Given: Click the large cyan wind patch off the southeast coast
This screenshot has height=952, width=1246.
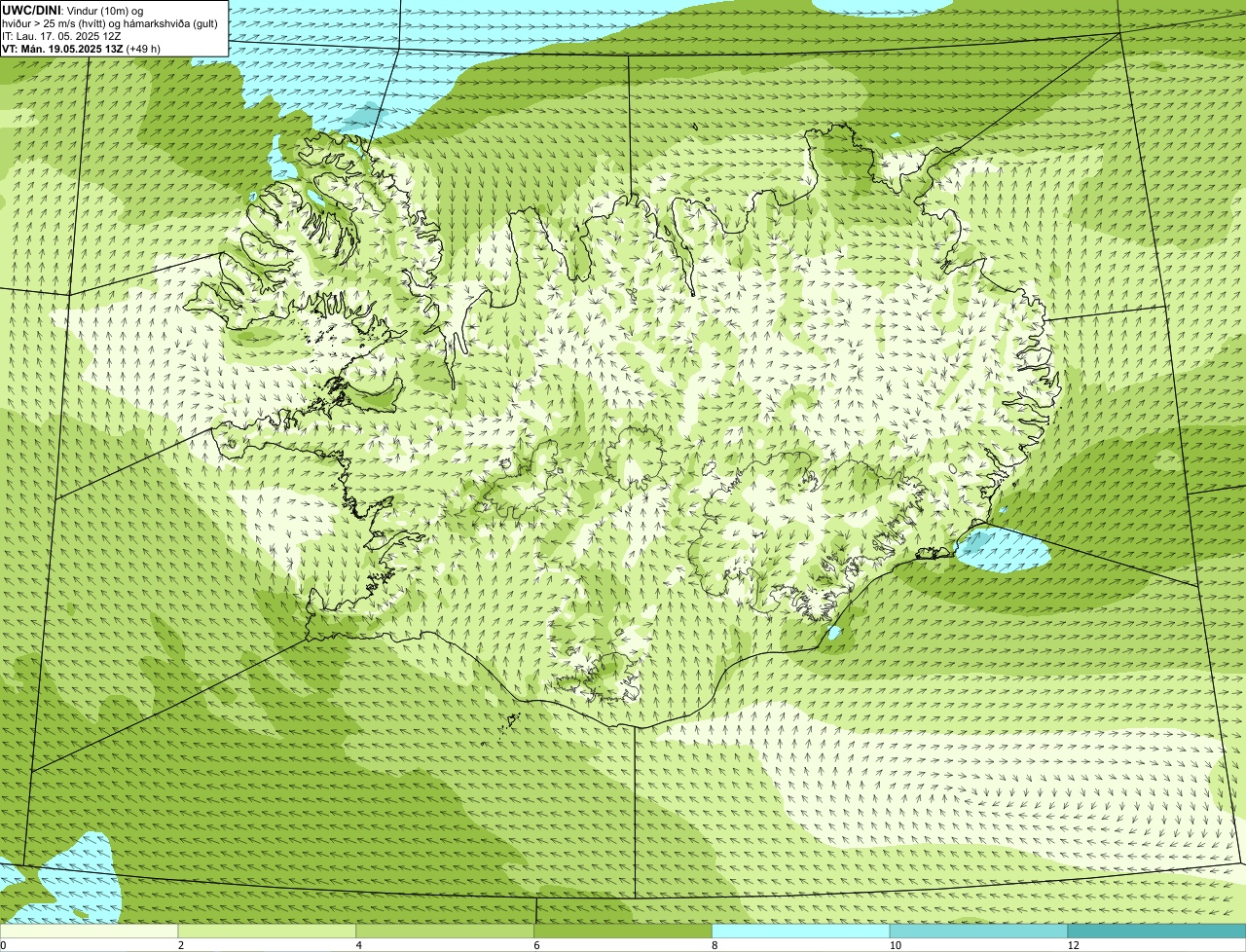Looking at the screenshot, I should 1003,552.
